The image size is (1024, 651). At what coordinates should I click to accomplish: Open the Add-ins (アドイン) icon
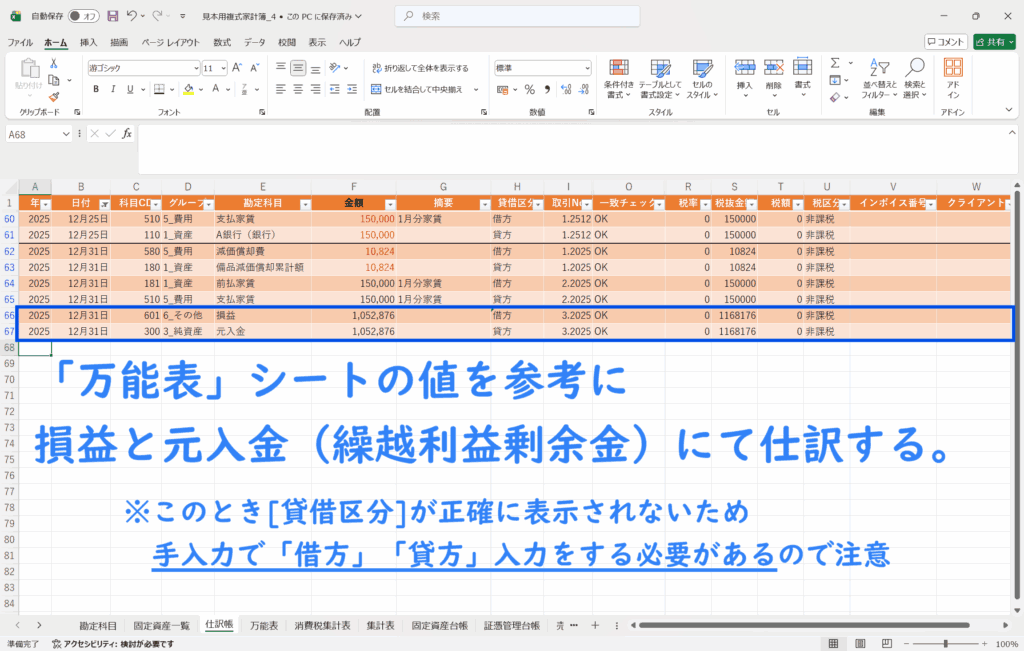tap(953, 75)
